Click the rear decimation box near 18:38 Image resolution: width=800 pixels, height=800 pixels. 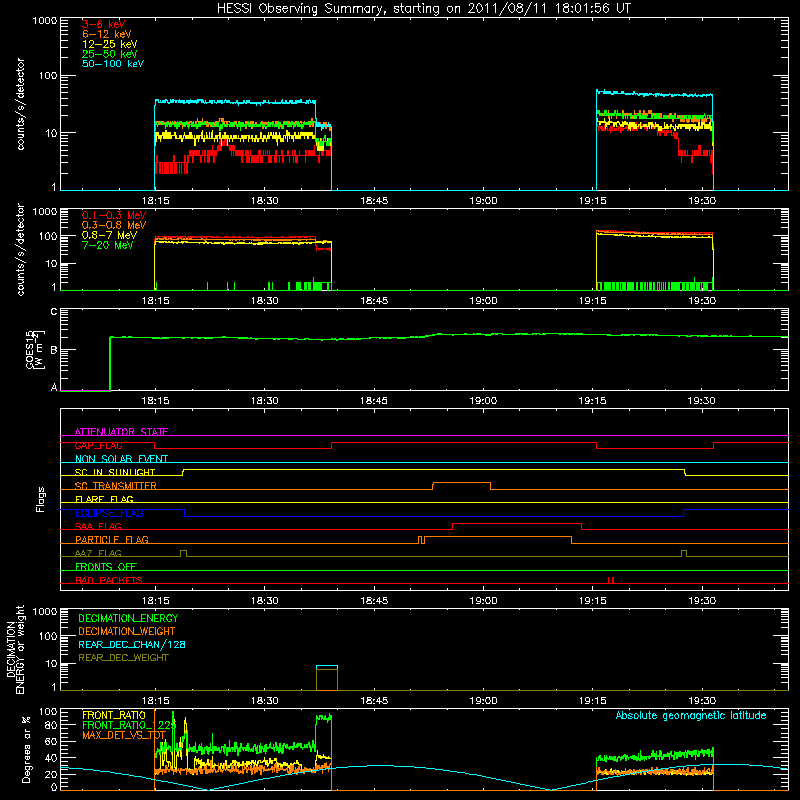[x=327, y=678]
